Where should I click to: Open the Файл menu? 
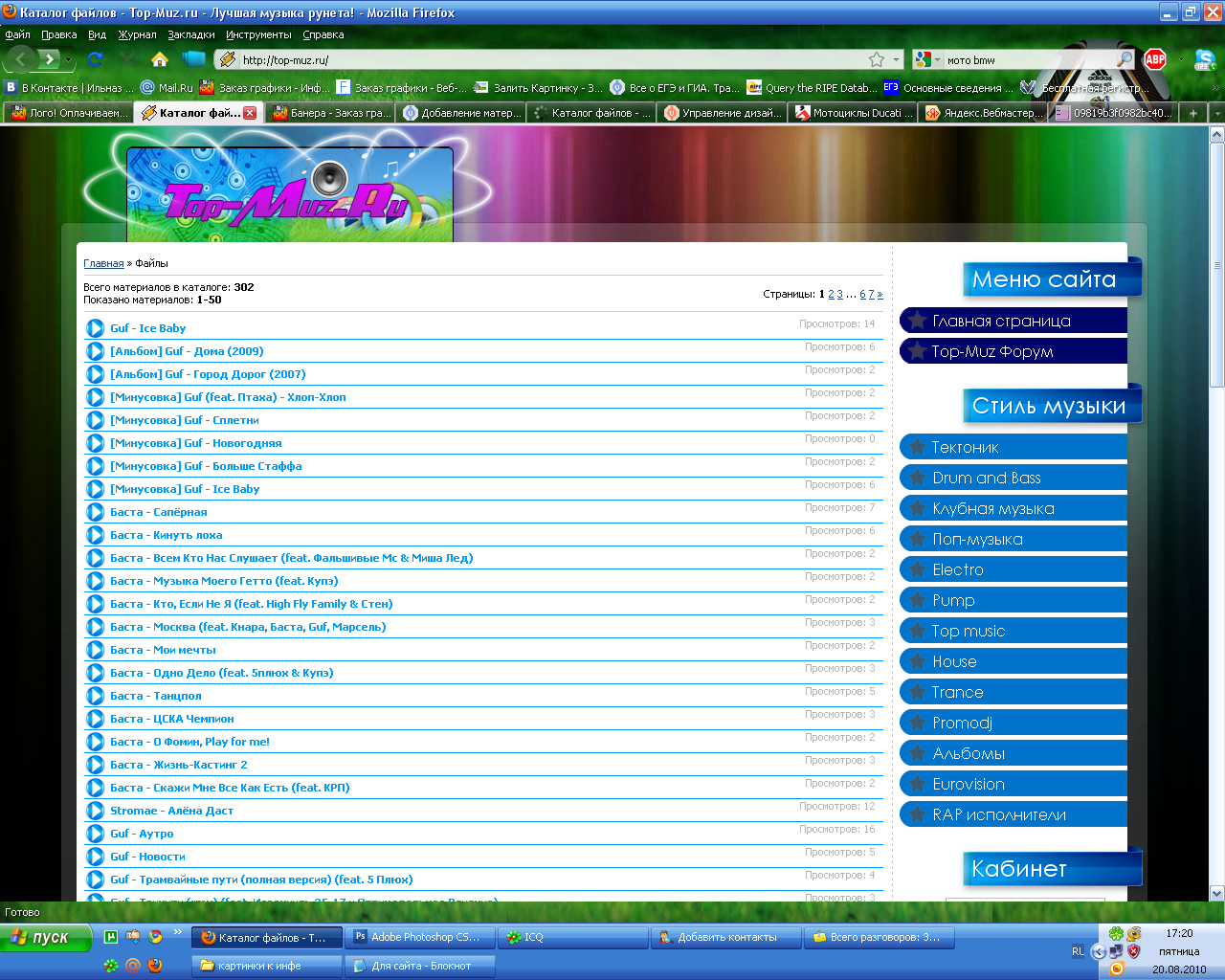click(x=17, y=34)
